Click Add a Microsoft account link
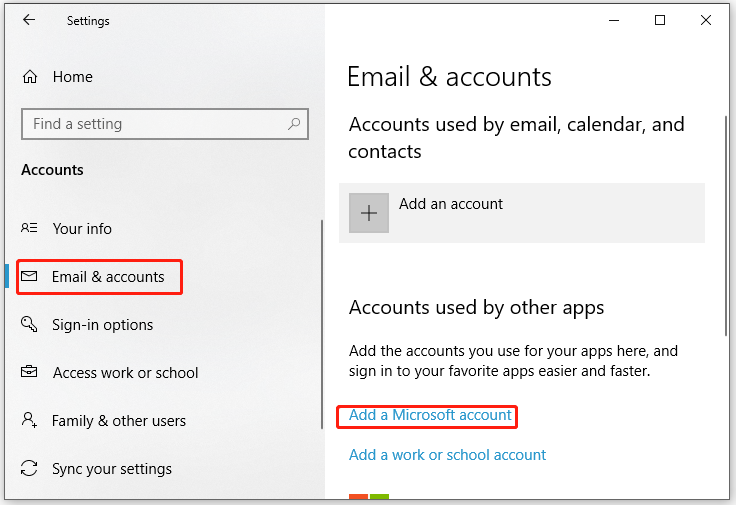This screenshot has height=505, width=736. point(430,415)
